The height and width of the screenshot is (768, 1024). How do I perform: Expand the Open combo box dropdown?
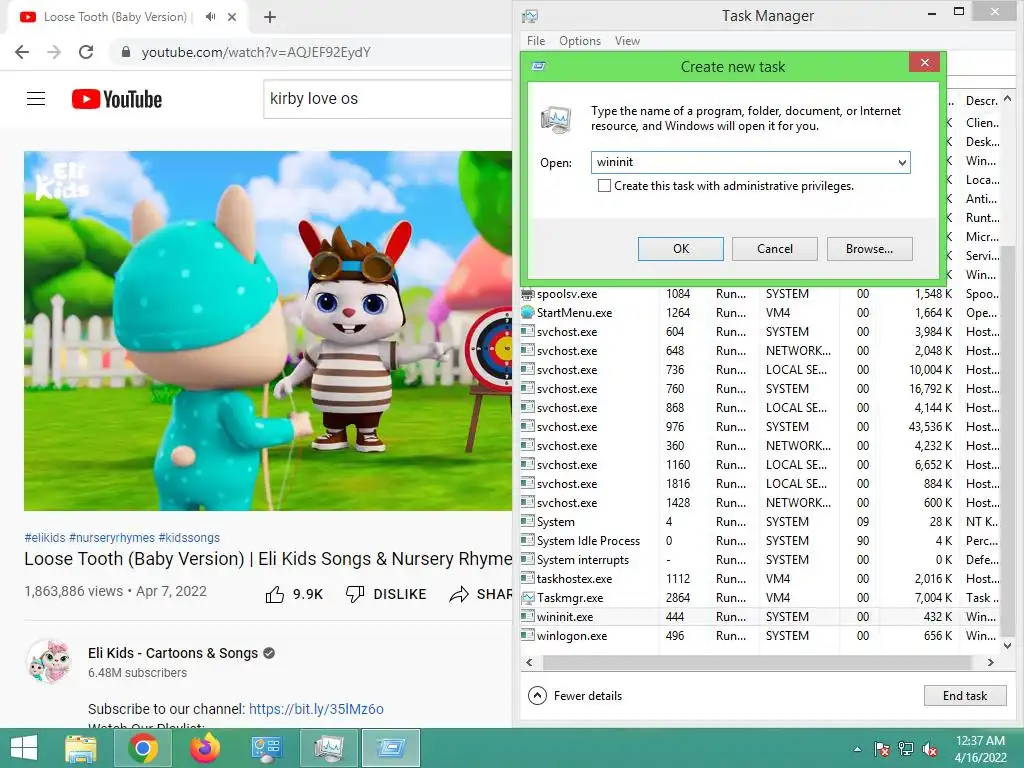[902, 163]
